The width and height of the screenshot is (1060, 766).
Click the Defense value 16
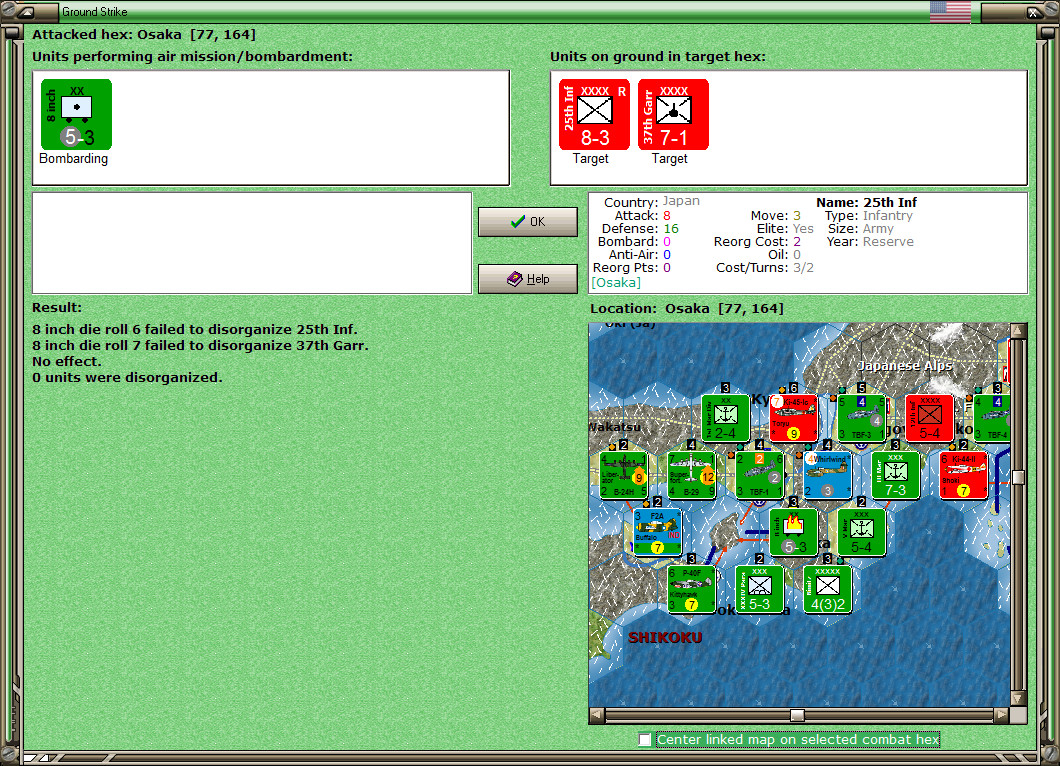coord(671,229)
